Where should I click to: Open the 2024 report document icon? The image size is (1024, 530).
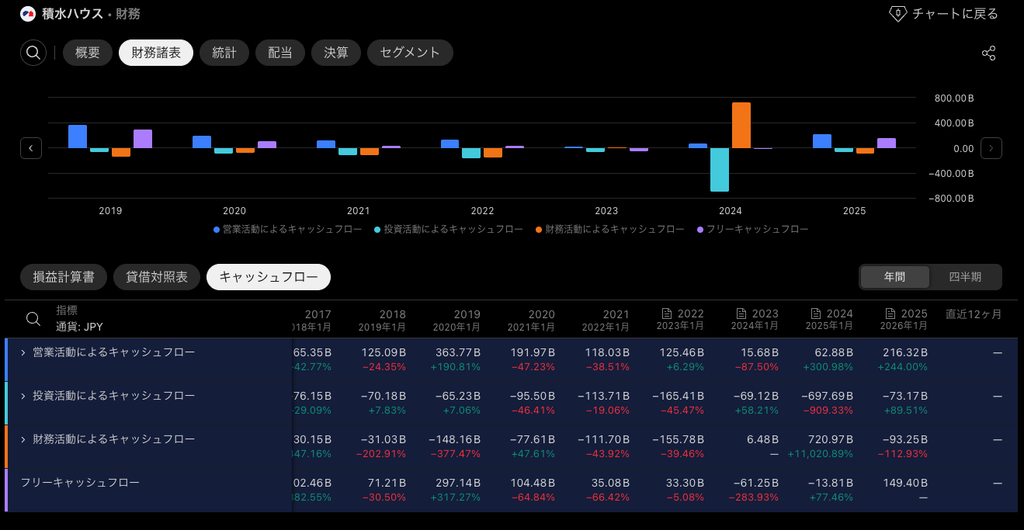[816, 314]
